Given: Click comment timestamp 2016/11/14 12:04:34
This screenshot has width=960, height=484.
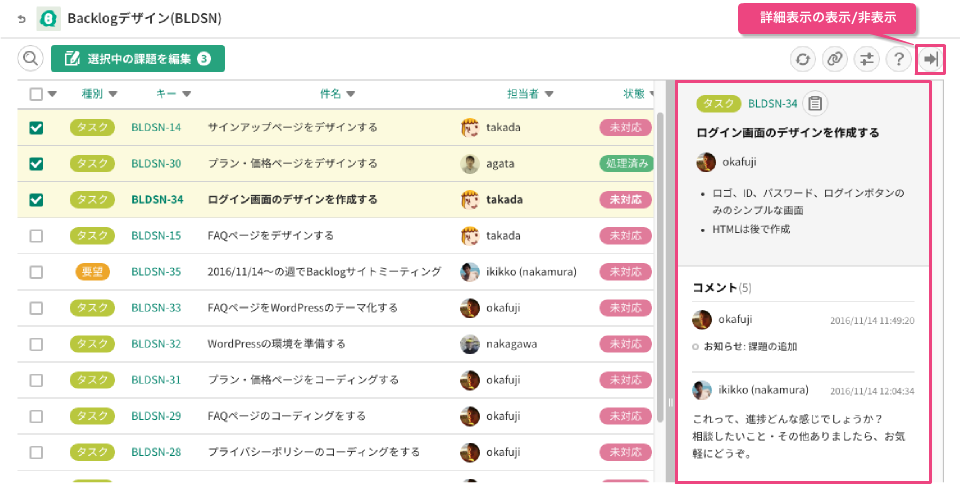Looking at the screenshot, I should tap(872, 391).
